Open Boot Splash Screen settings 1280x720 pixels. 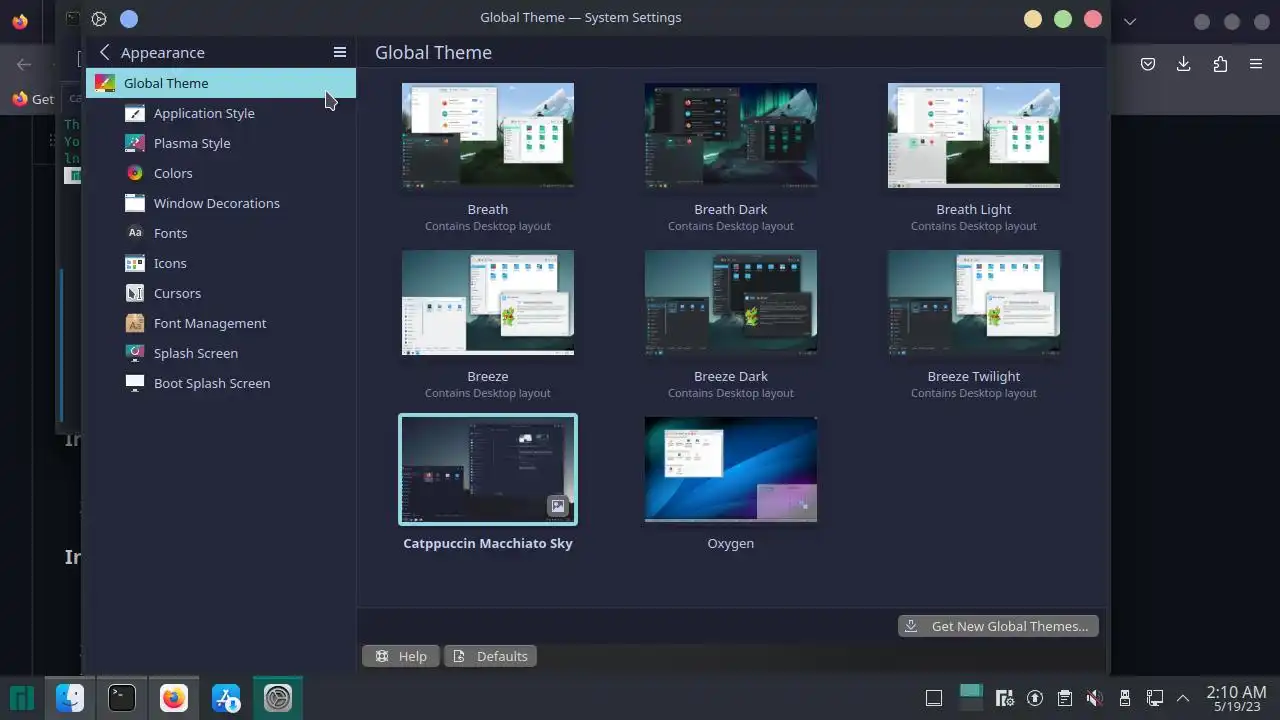pos(221,383)
